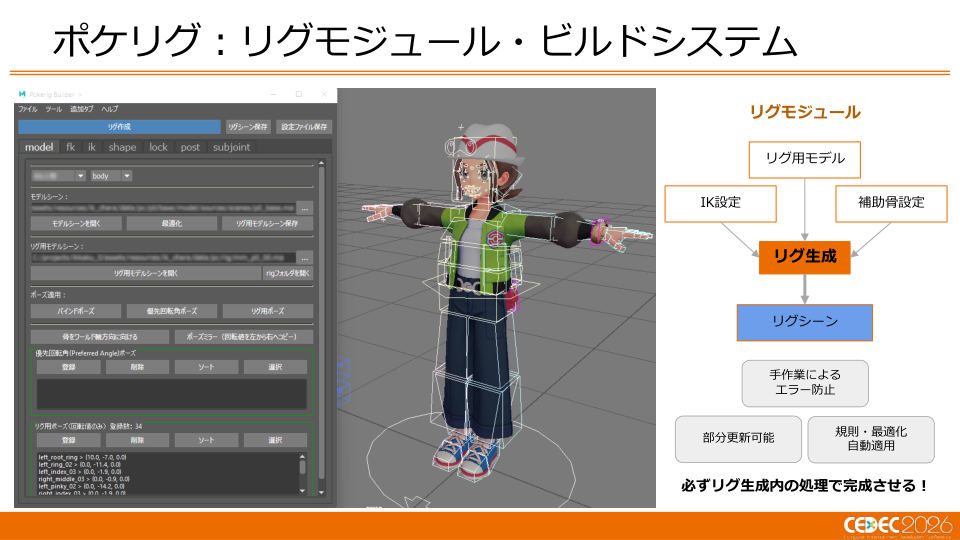Click the Maya logo in the Pokerig Builder title bar
960x540 pixels.
tap(22, 94)
